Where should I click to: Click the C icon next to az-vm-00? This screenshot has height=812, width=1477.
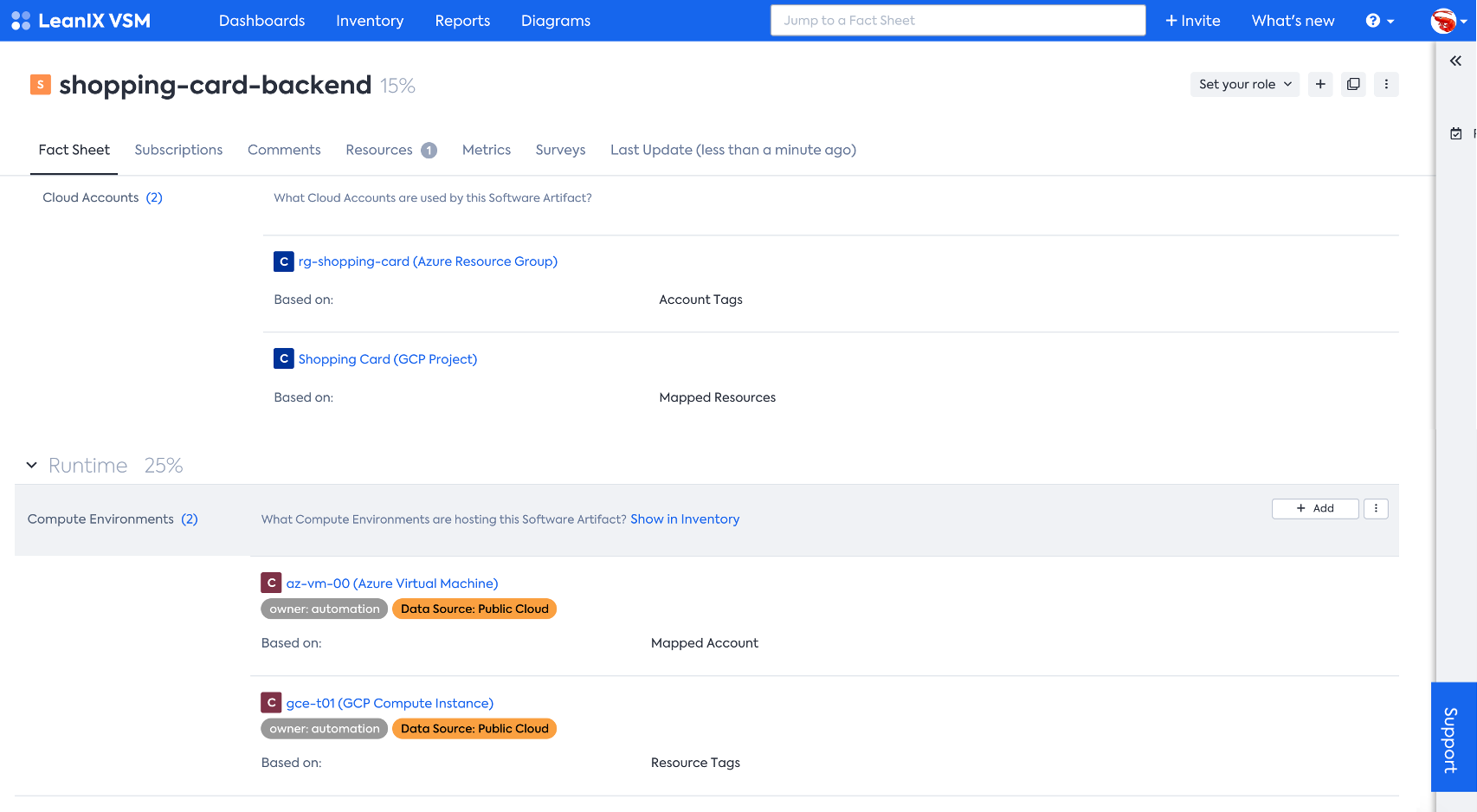271,583
